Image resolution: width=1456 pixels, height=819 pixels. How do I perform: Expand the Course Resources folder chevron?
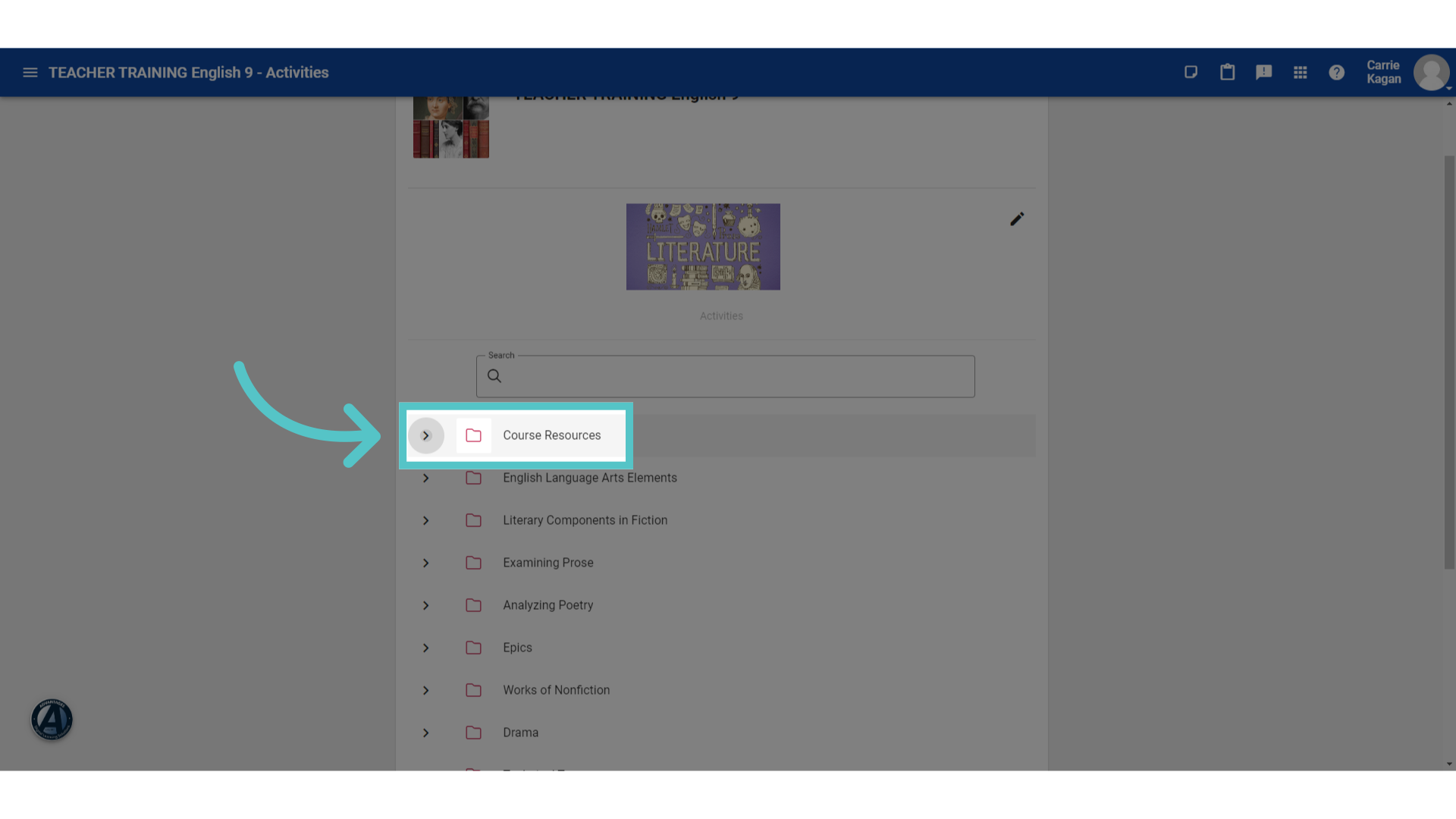point(426,435)
